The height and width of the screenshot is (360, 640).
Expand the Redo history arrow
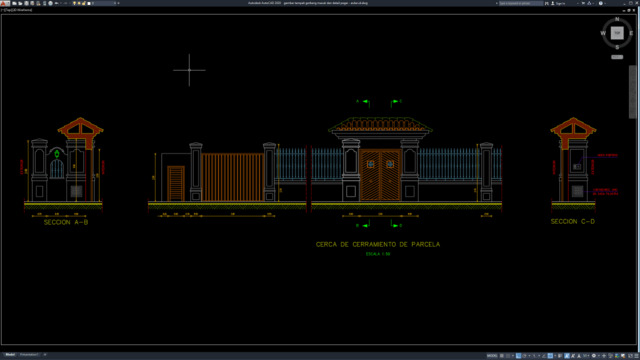(69, 3)
